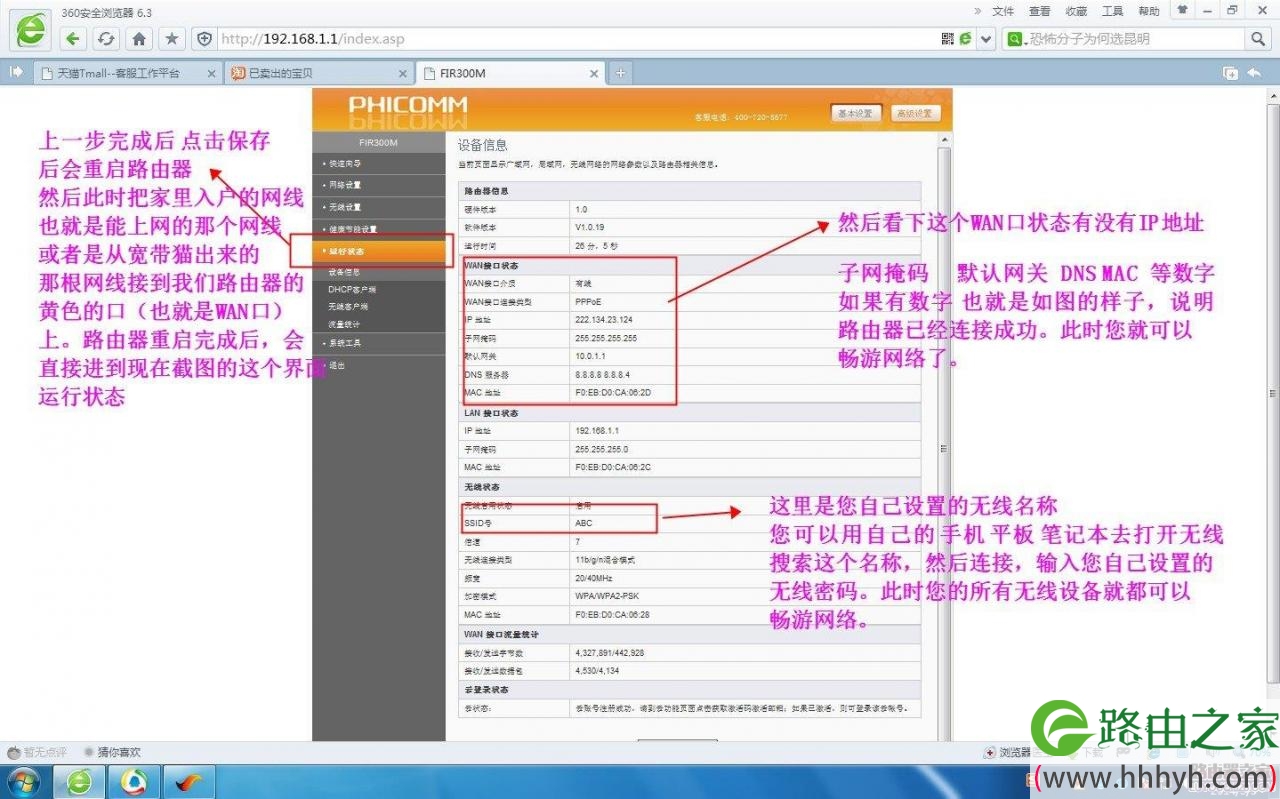Viewport: 1280px width, 799px height.
Task: Click the 猜你喜欢 status bar item
Action: pyautogui.click(x=112, y=752)
